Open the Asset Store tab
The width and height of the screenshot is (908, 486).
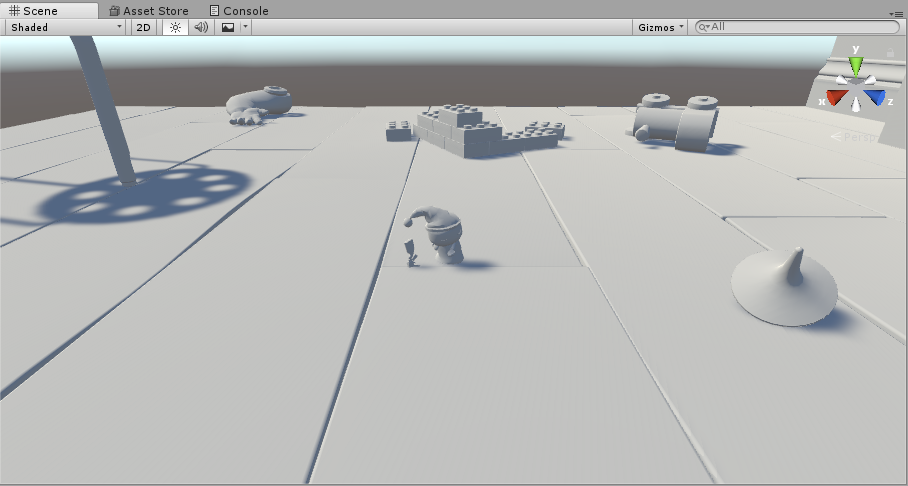149,10
